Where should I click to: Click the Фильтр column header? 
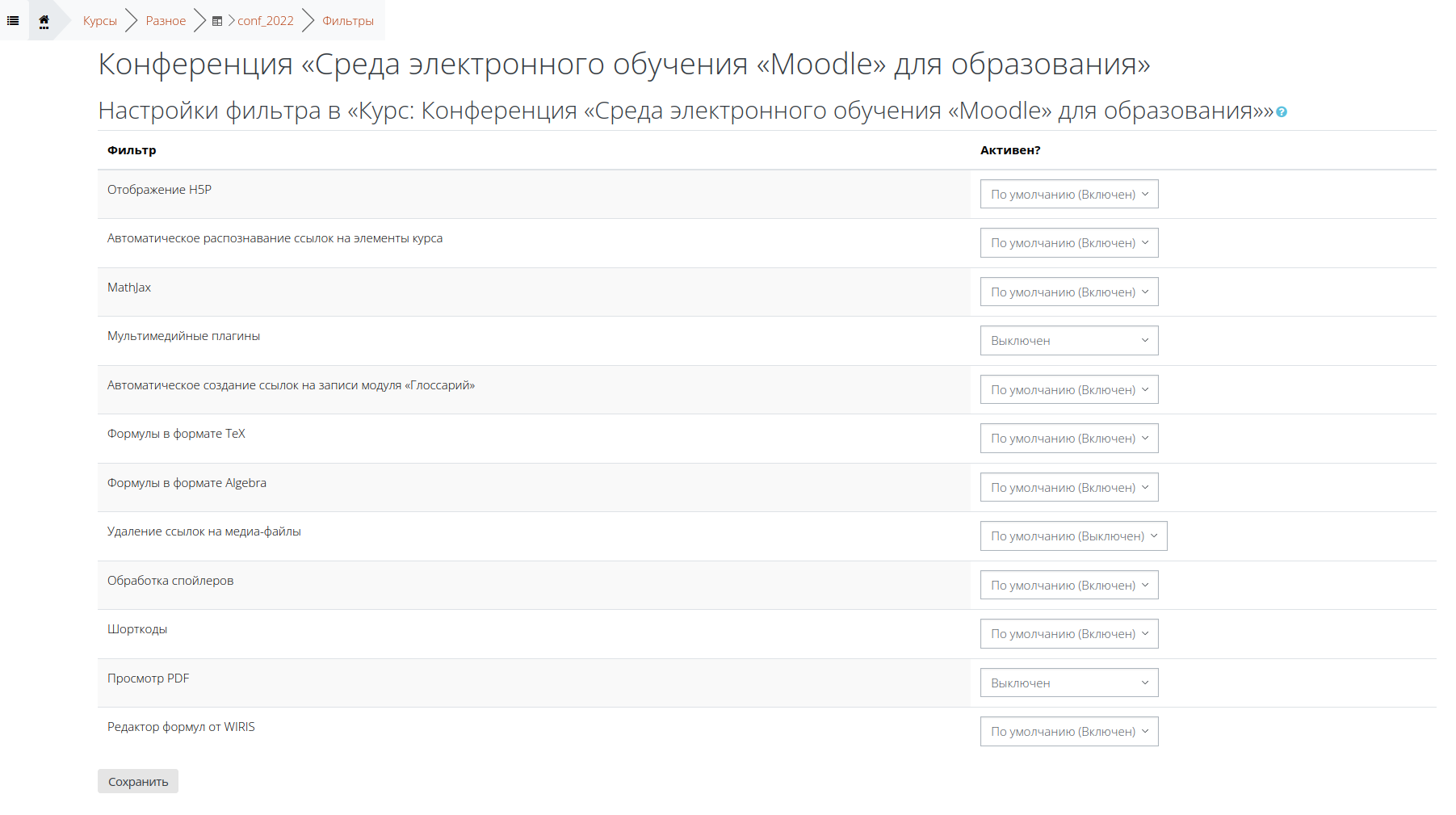click(x=132, y=150)
